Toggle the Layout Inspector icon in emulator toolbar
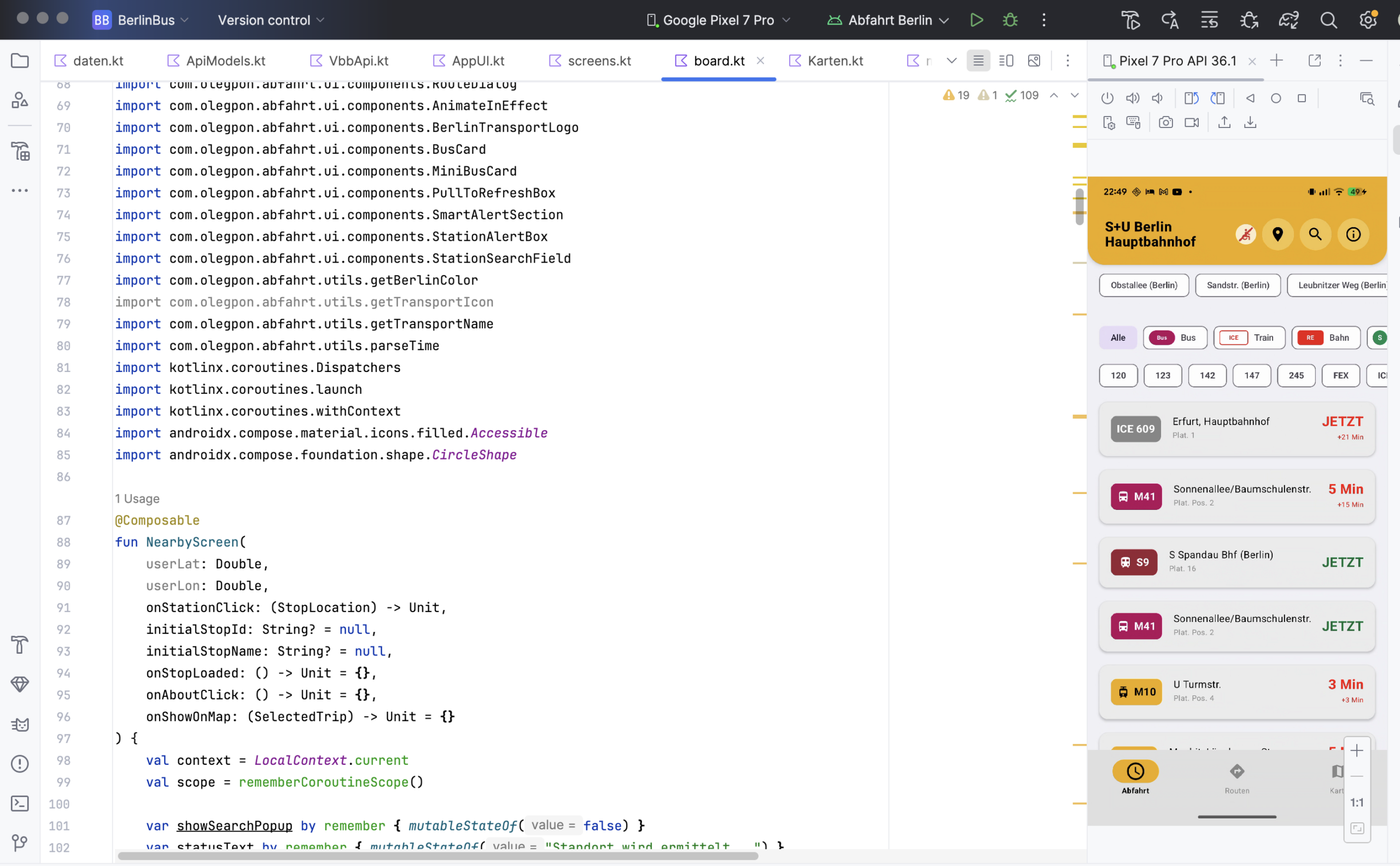Screen dimensions: 1400x866 click(1367, 98)
